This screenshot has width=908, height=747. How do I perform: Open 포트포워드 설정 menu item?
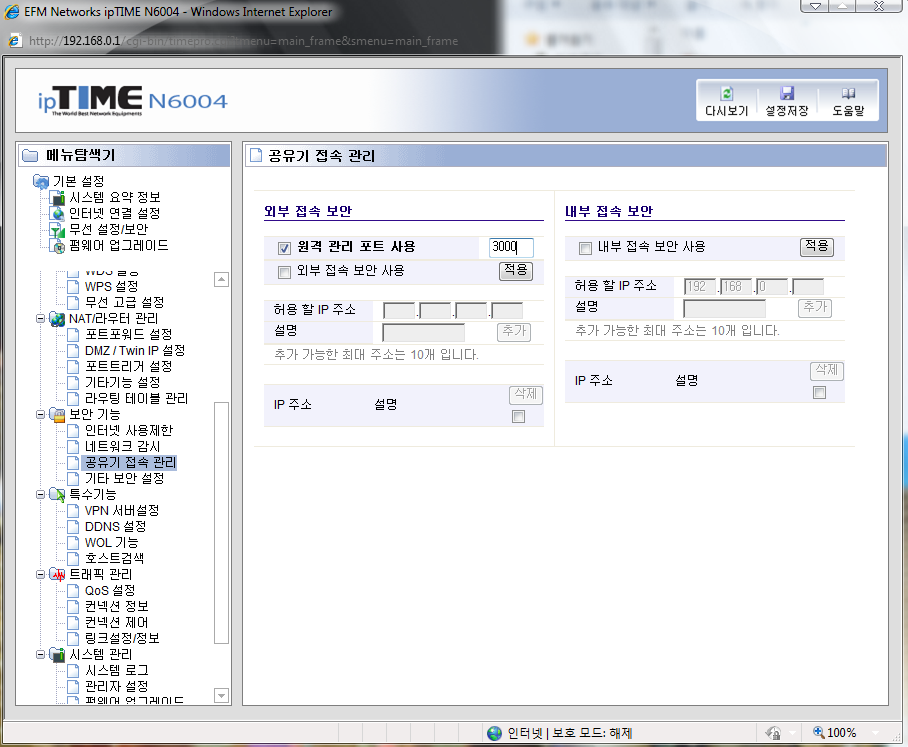click(129, 335)
